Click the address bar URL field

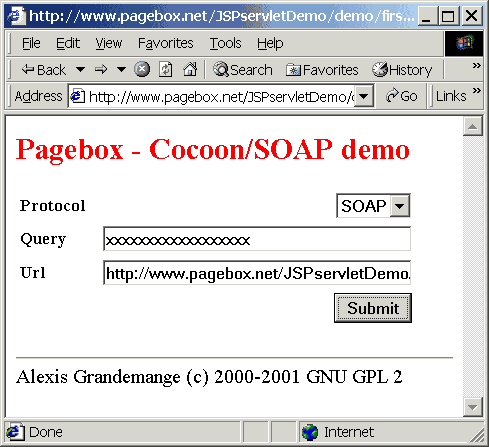[x=221, y=97]
